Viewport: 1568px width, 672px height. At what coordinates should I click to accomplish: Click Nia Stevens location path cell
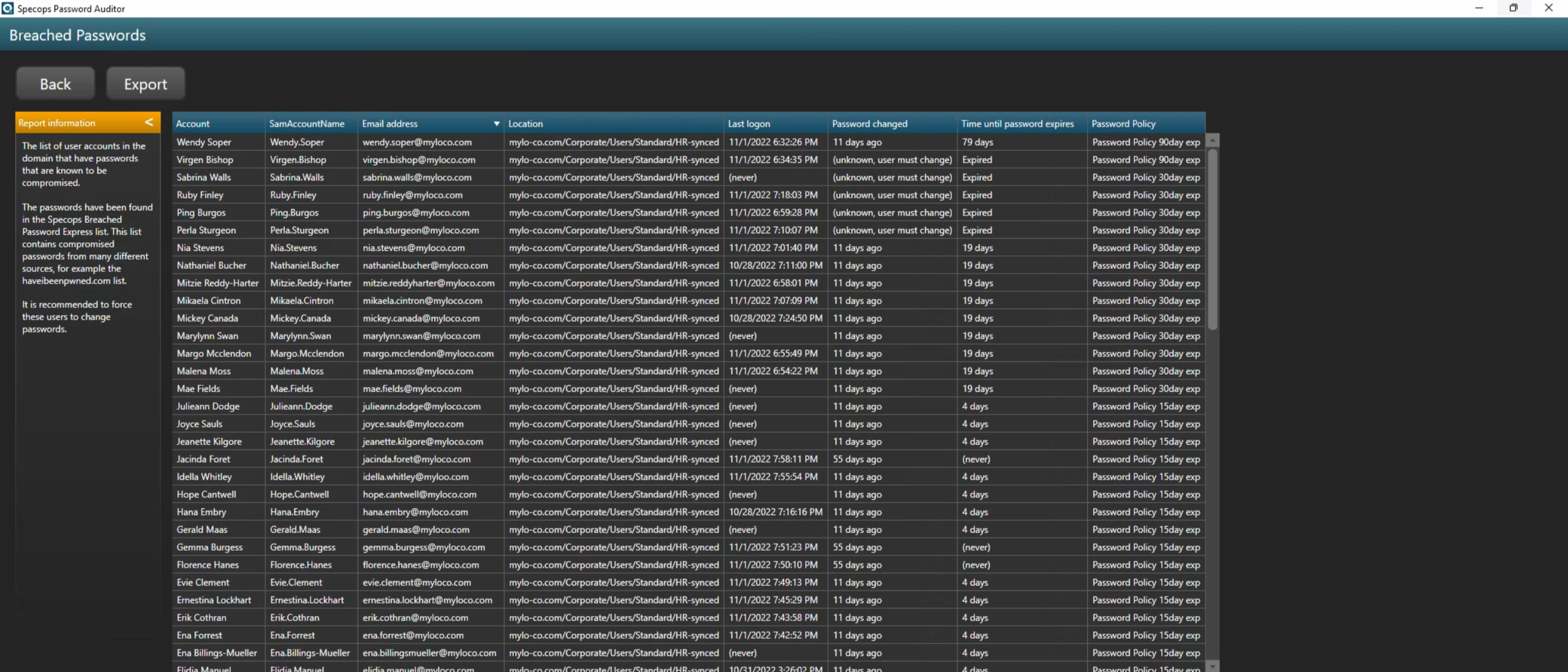coord(614,248)
